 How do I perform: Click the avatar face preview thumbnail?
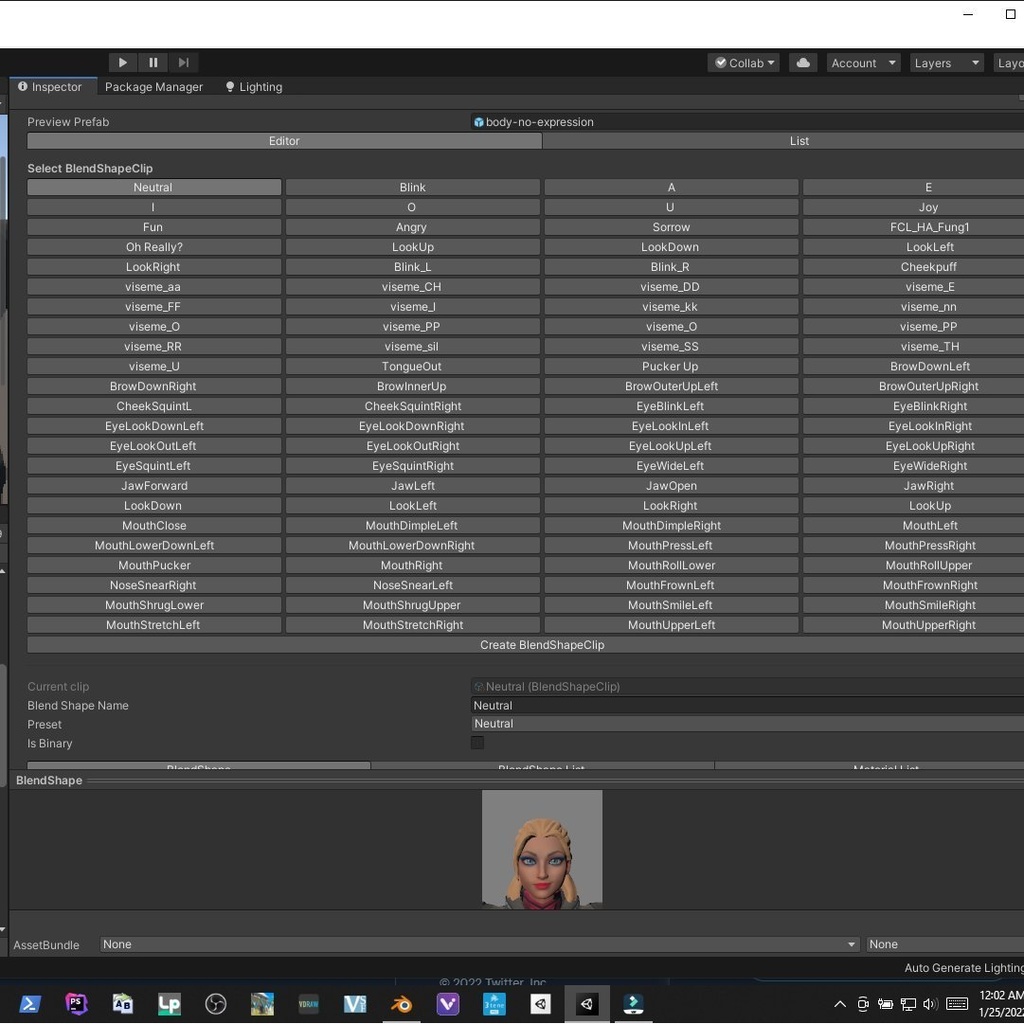coord(542,850)
